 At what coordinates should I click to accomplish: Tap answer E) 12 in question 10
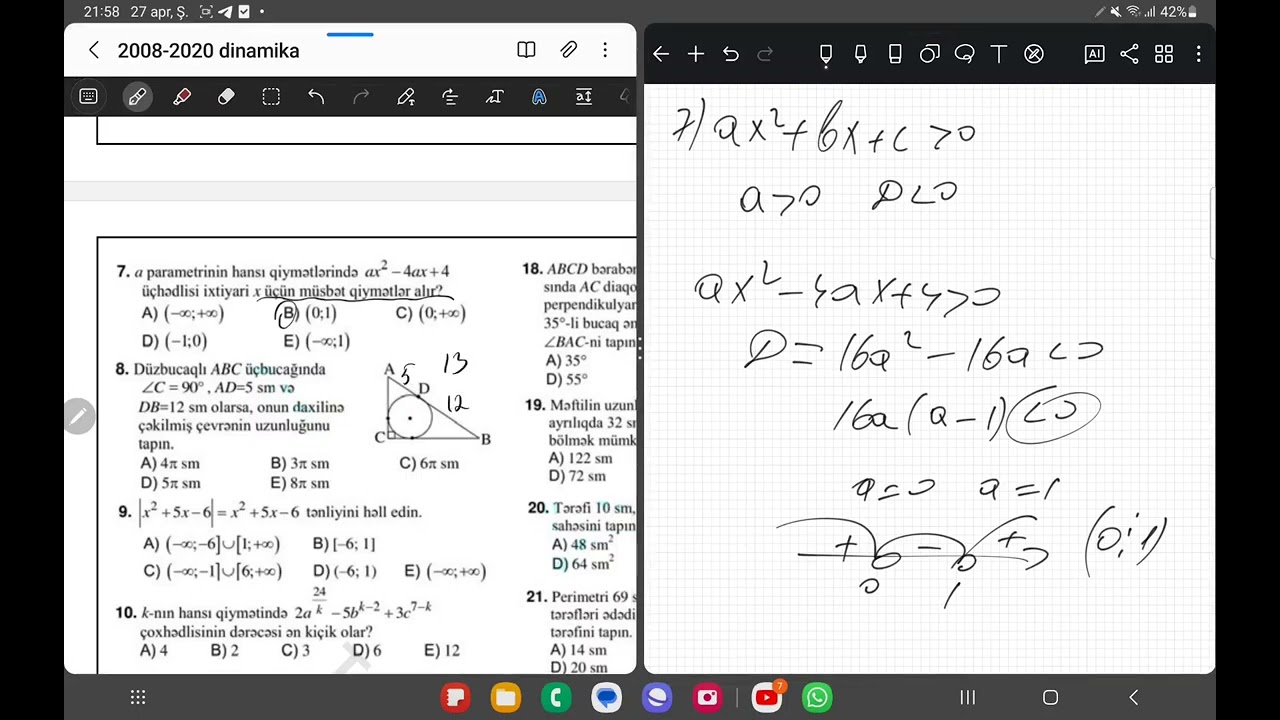coord(442,650)
